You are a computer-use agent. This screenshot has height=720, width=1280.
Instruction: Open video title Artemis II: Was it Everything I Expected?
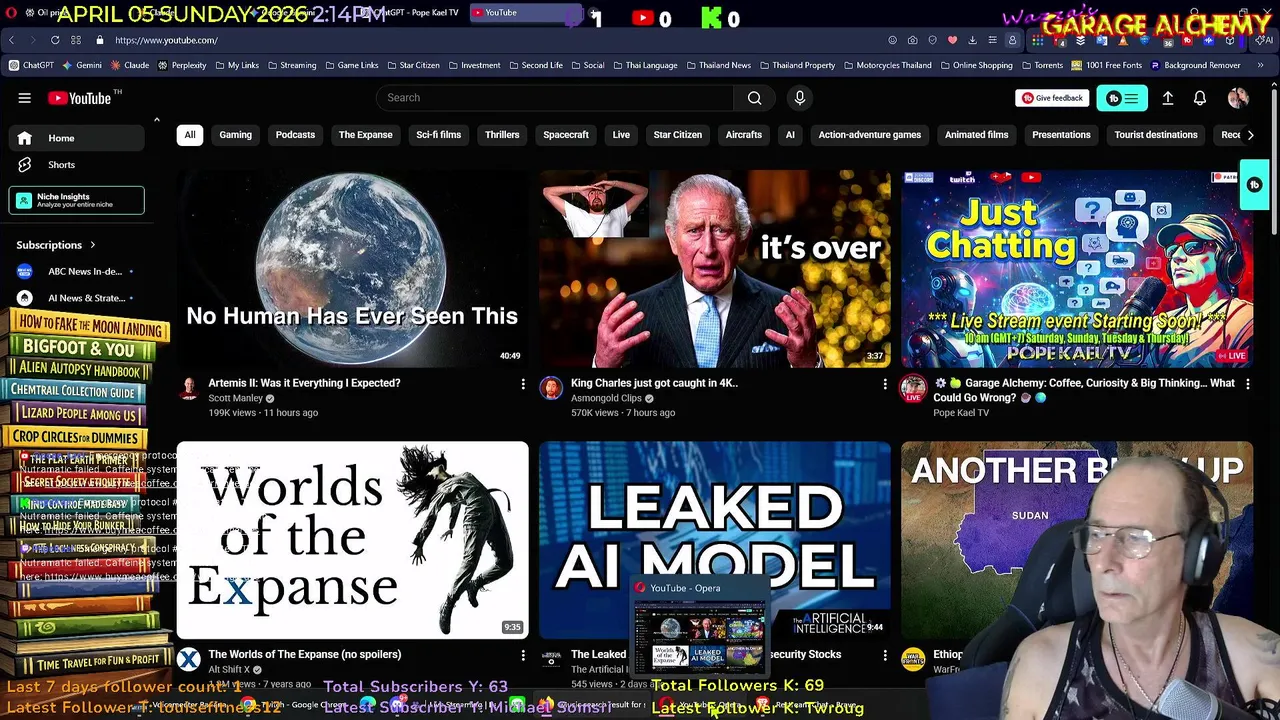click(304, 383)
